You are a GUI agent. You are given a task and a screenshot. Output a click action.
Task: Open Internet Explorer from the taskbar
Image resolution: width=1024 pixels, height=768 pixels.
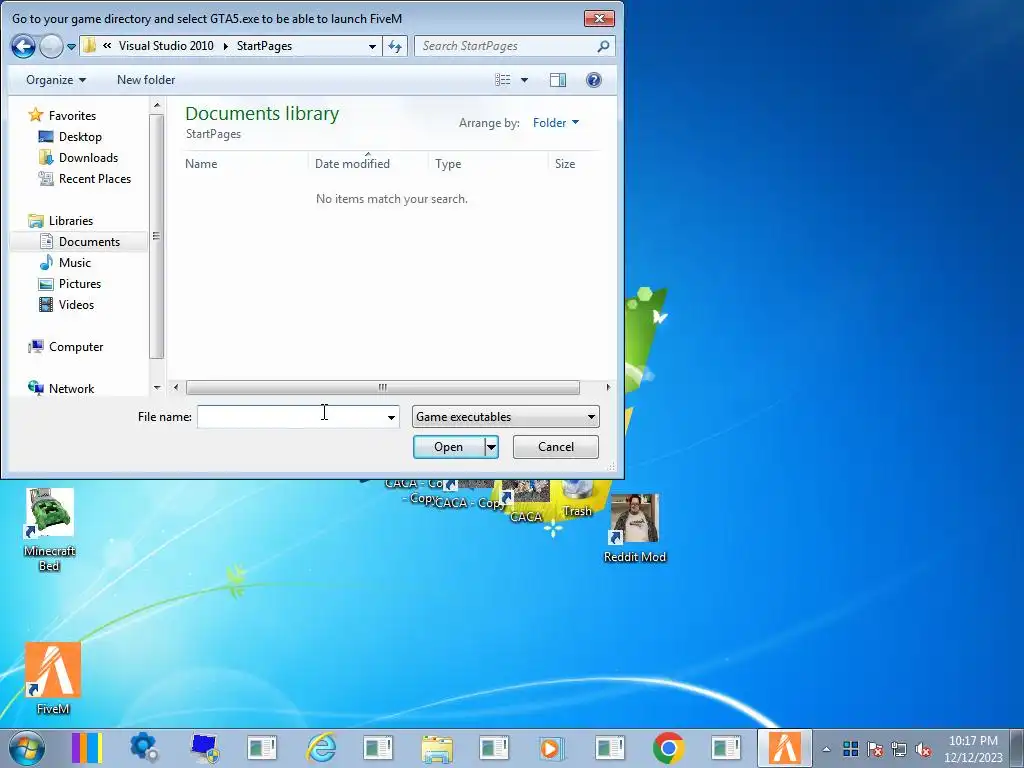pos(321,748)
